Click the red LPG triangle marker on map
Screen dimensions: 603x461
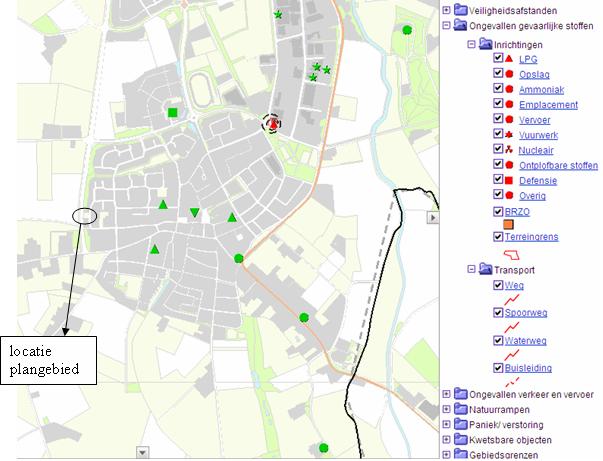point(273,124)
